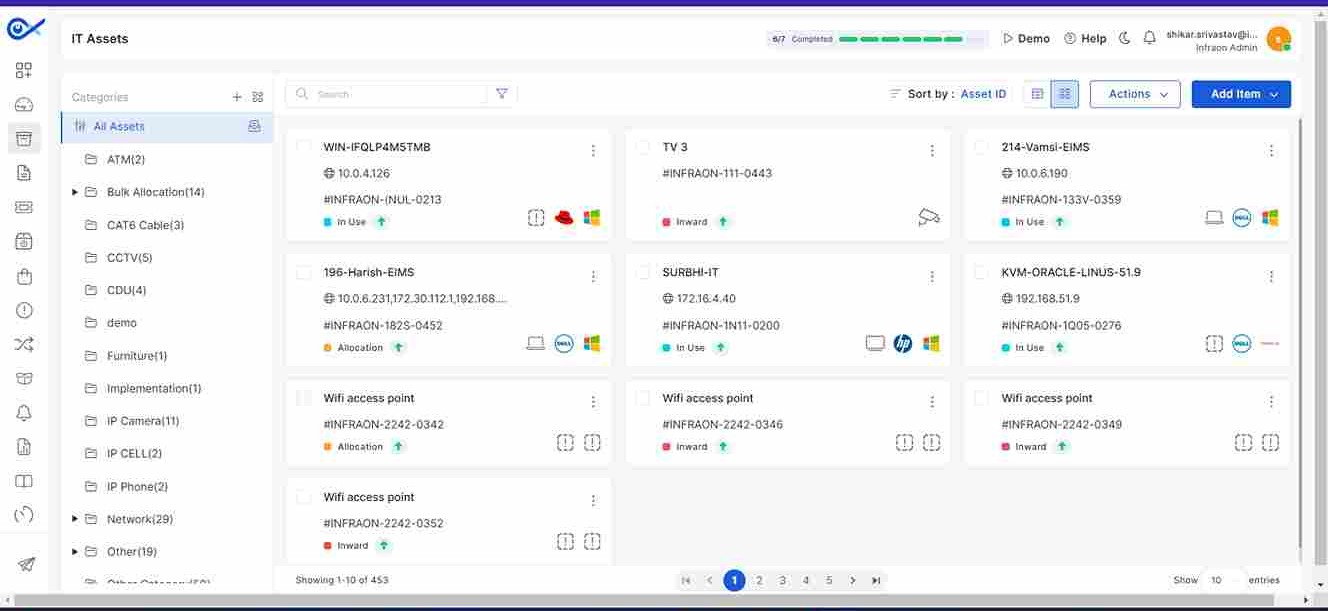The height and width of the screenshot is (611, 1328).
Task: Open the sidebar bell icon
Action: click(24, 413)
